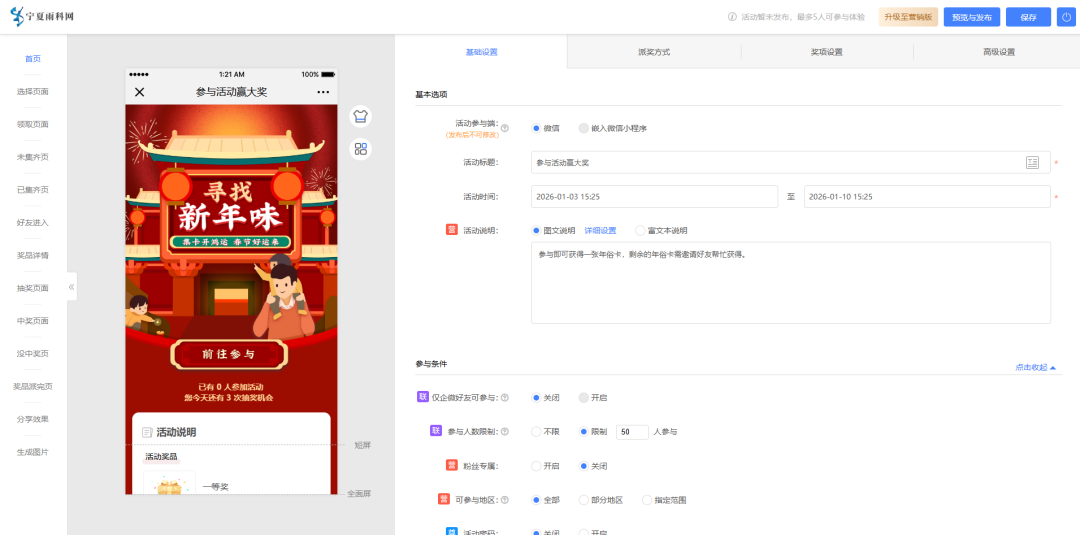This screenshot has width=1080, height=535.
Task: Switch to 派奖方式 tab
Action: (654, 52)
